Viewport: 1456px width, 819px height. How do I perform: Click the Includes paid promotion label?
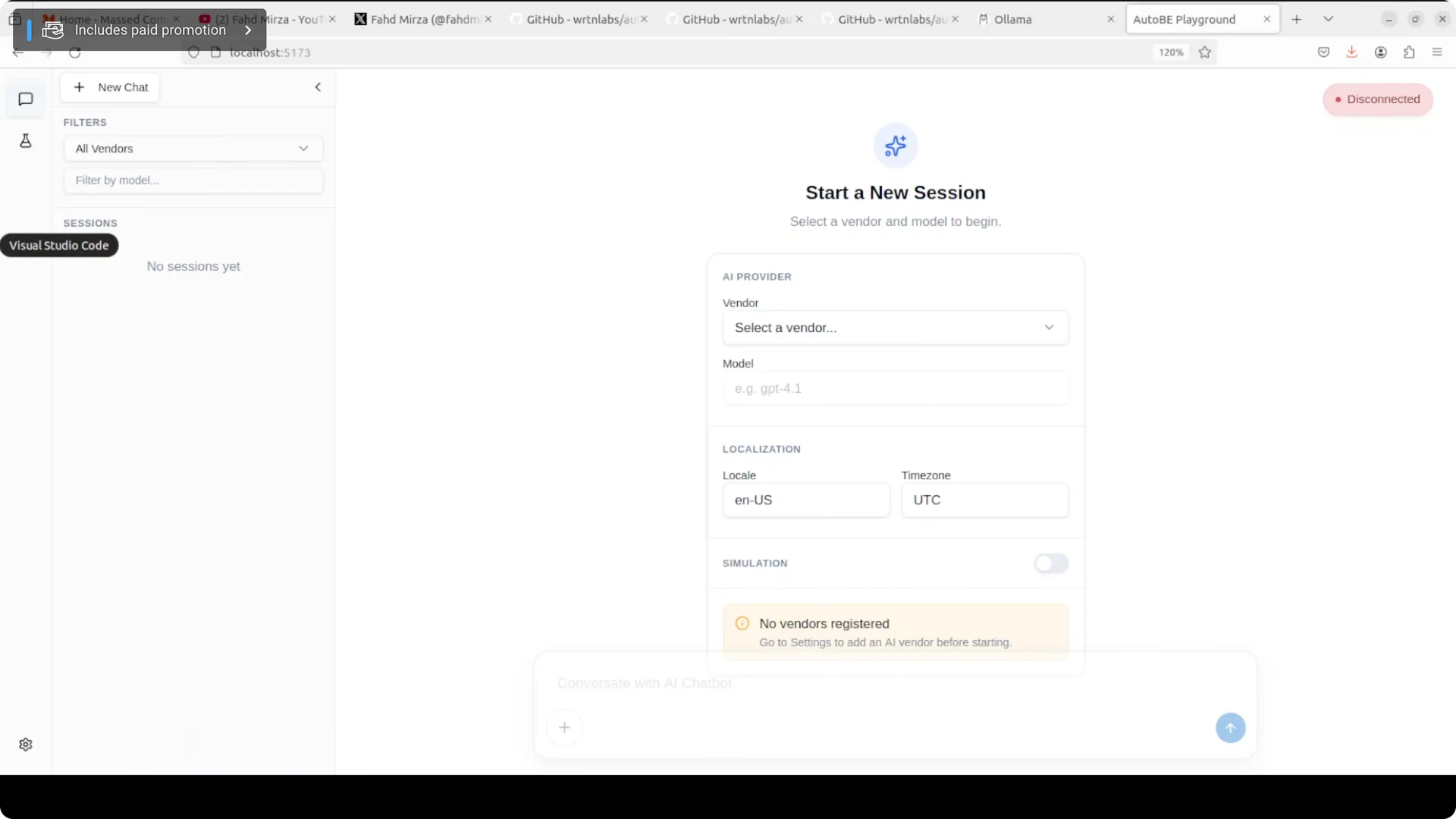tap(150, 30)
